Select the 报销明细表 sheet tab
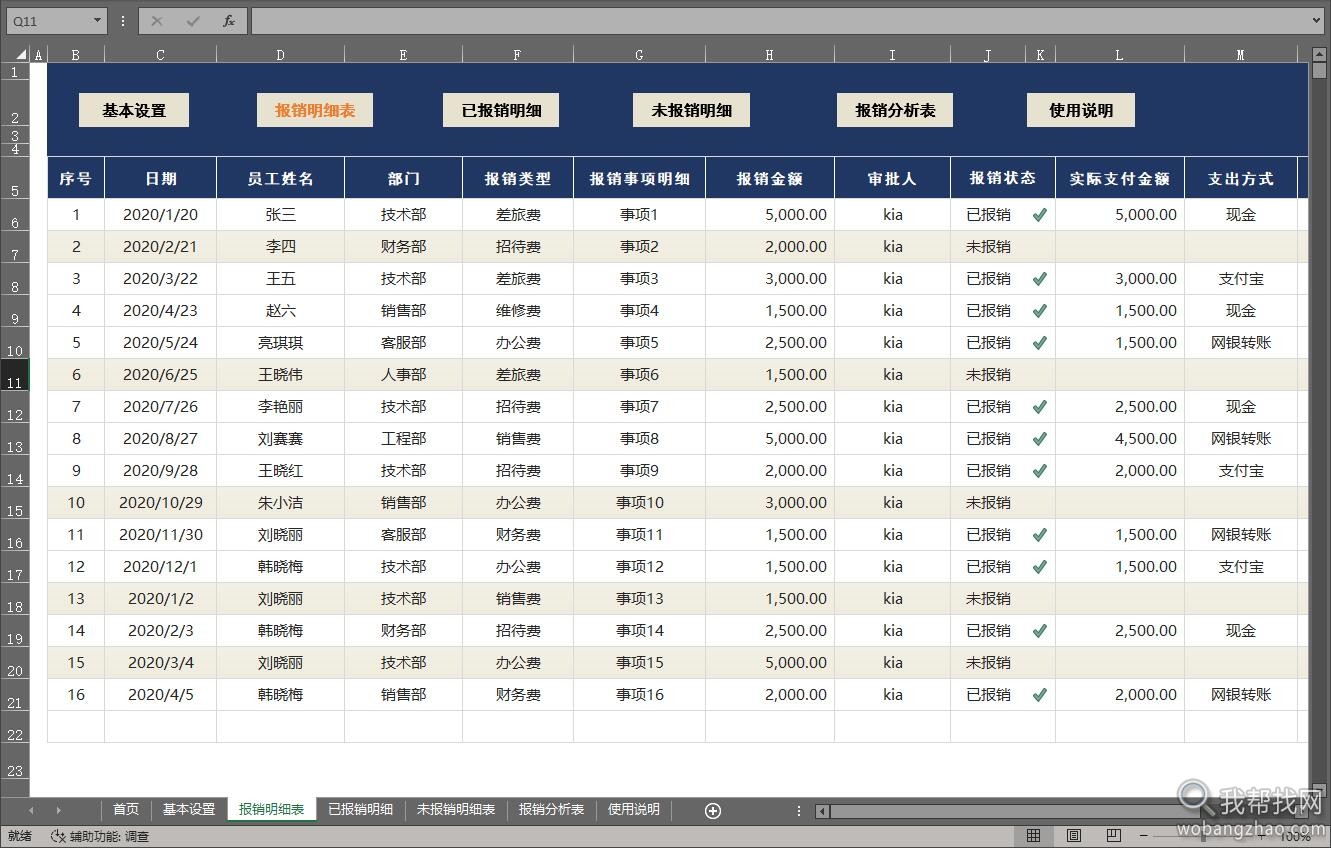 coord(271,810)
